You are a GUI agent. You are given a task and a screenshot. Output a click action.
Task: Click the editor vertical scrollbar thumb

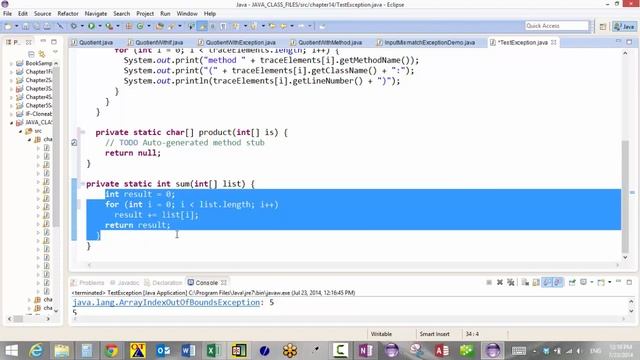625,196
